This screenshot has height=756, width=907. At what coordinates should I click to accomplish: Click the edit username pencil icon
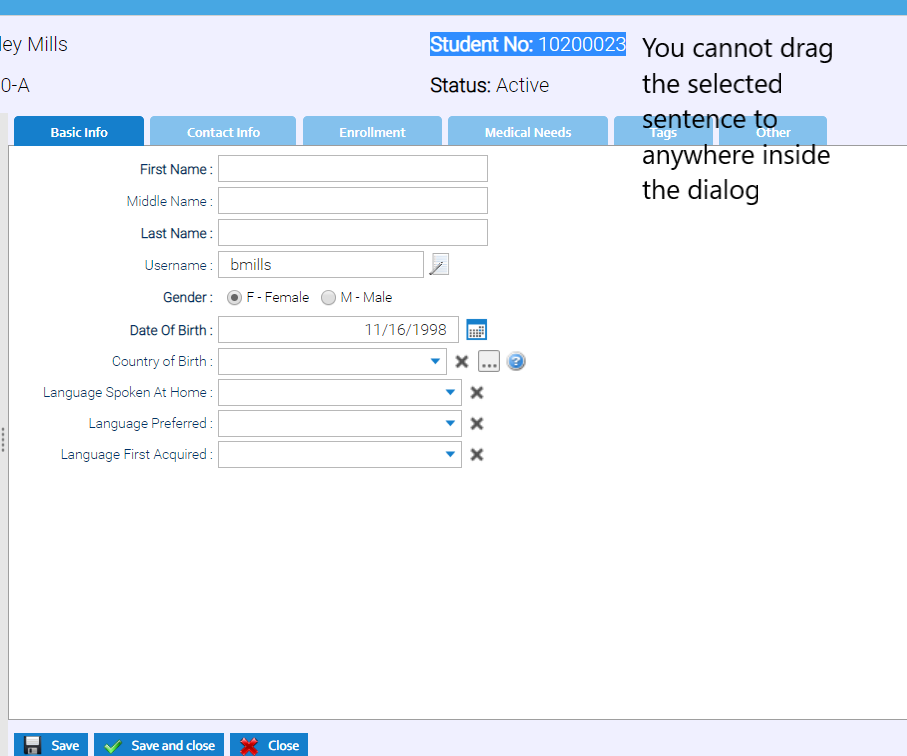[x=439, y=264]
